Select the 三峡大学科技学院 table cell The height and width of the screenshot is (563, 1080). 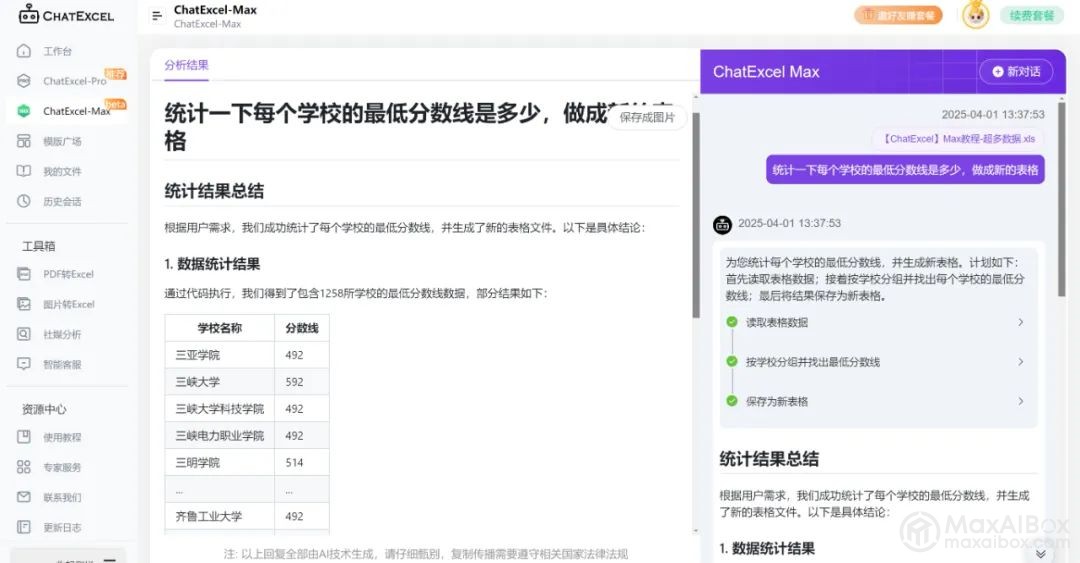pos(220,409)
